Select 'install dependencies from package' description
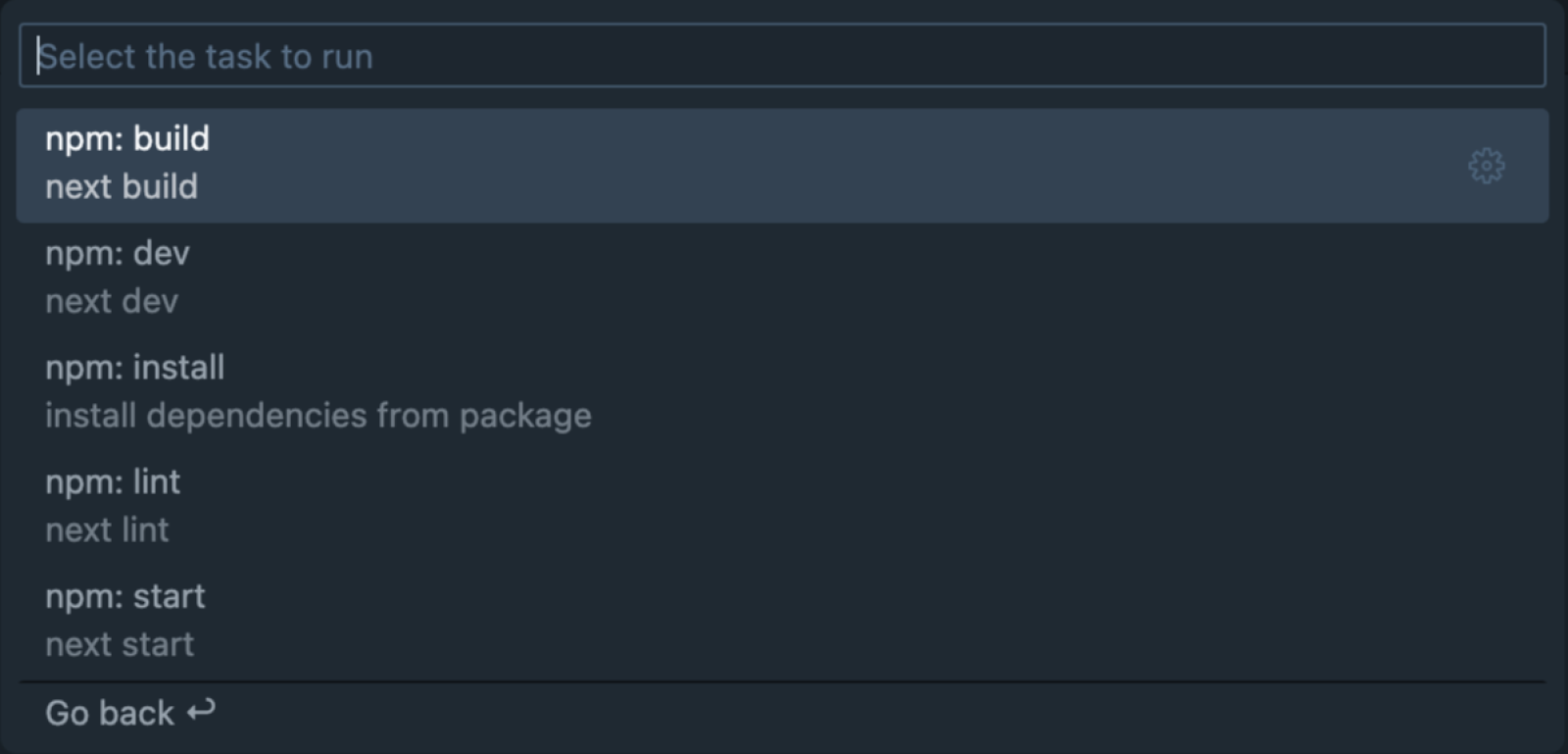 click(x=318, y=416)
